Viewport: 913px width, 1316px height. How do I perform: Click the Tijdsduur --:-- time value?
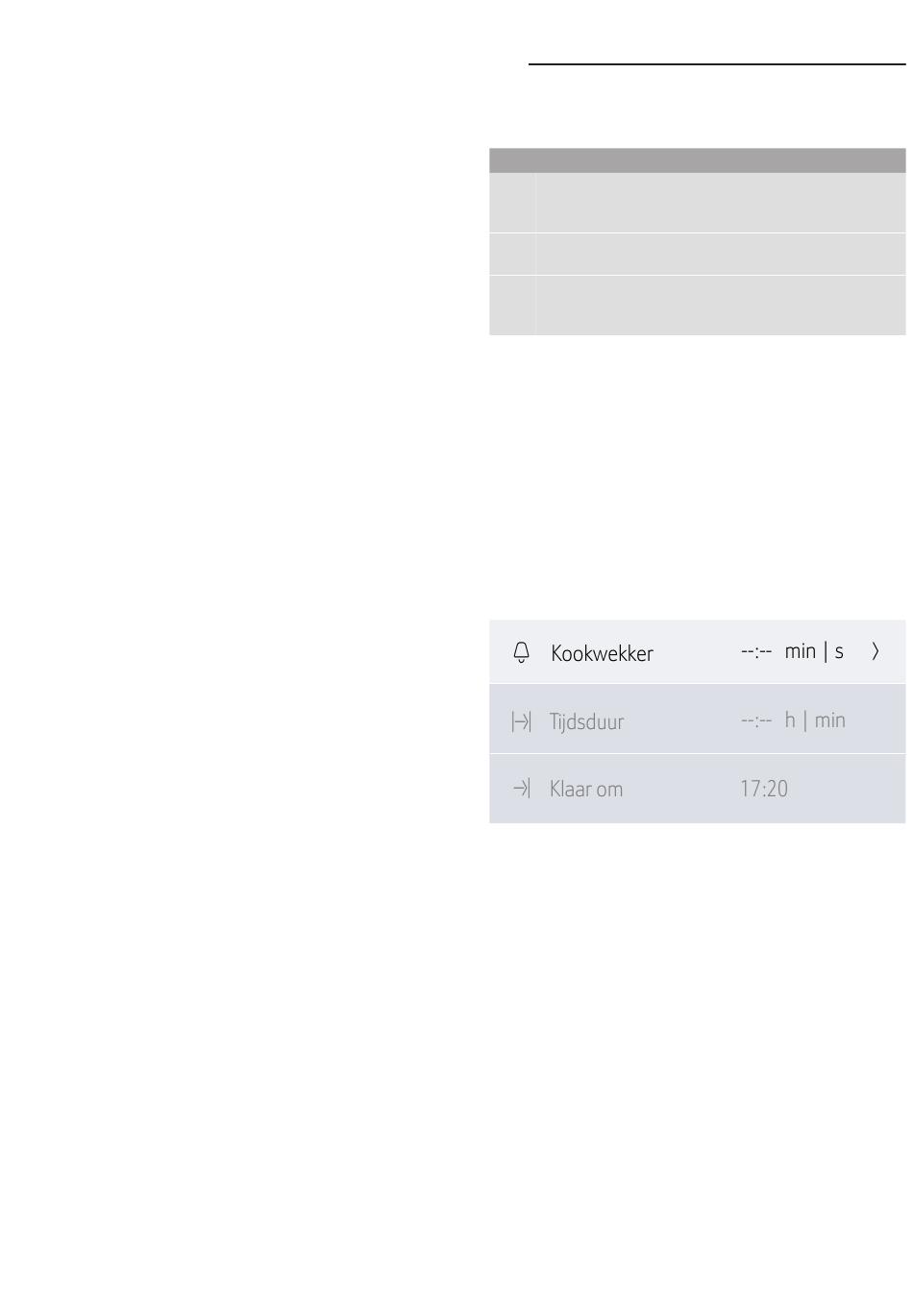pyautogui.click(x=756, y=720)
